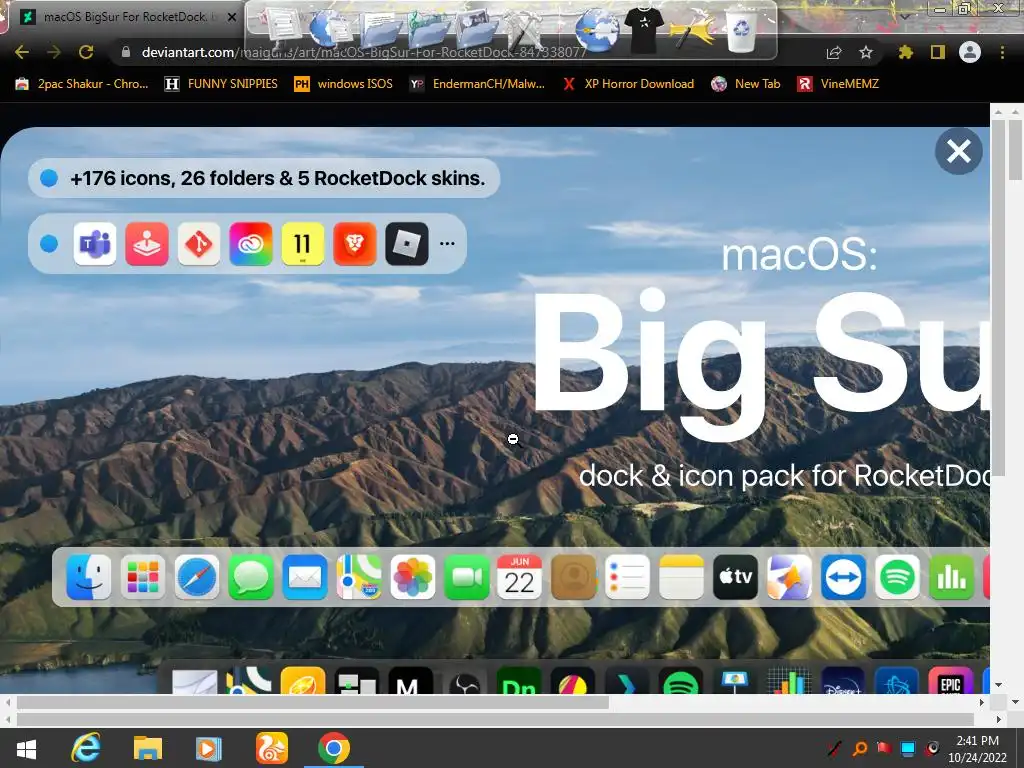Screen dimensions: 1024x768
Task: Click the Calendar JUN 22 icon
Action: (x=520, y=577)
